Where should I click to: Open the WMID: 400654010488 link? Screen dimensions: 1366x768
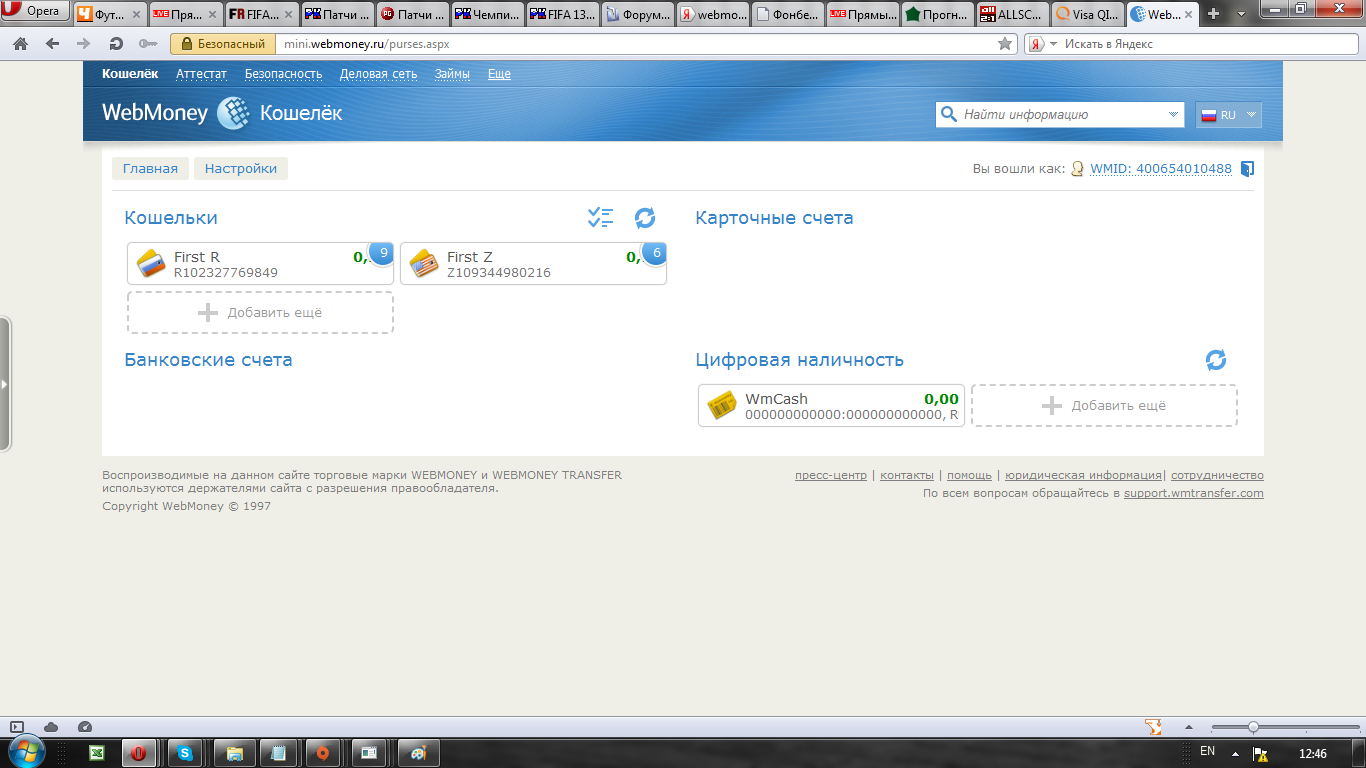(x=1161, y=169)
